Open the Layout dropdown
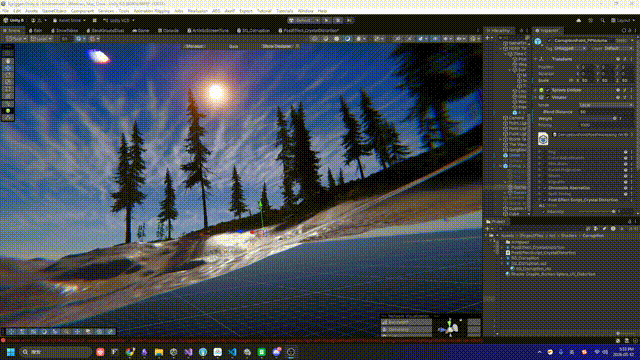 pyautogui.click(x=623, y=20)
